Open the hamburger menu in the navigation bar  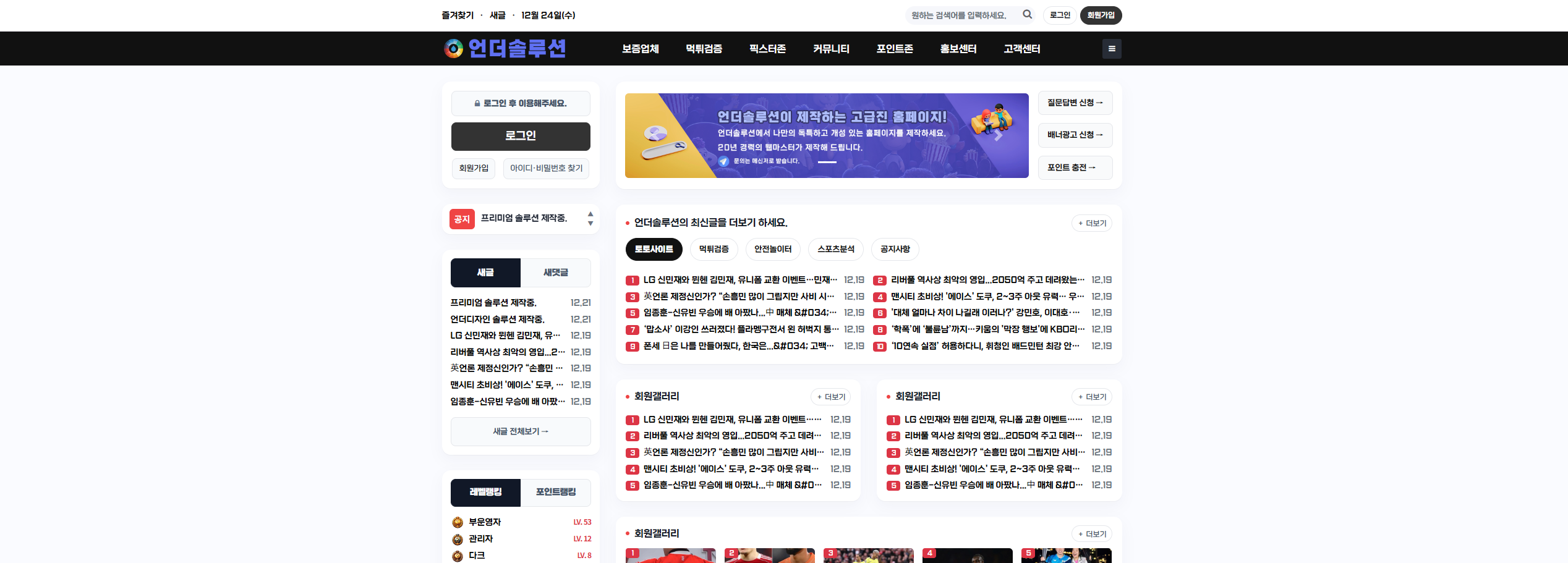click(x=1111, y=49)
